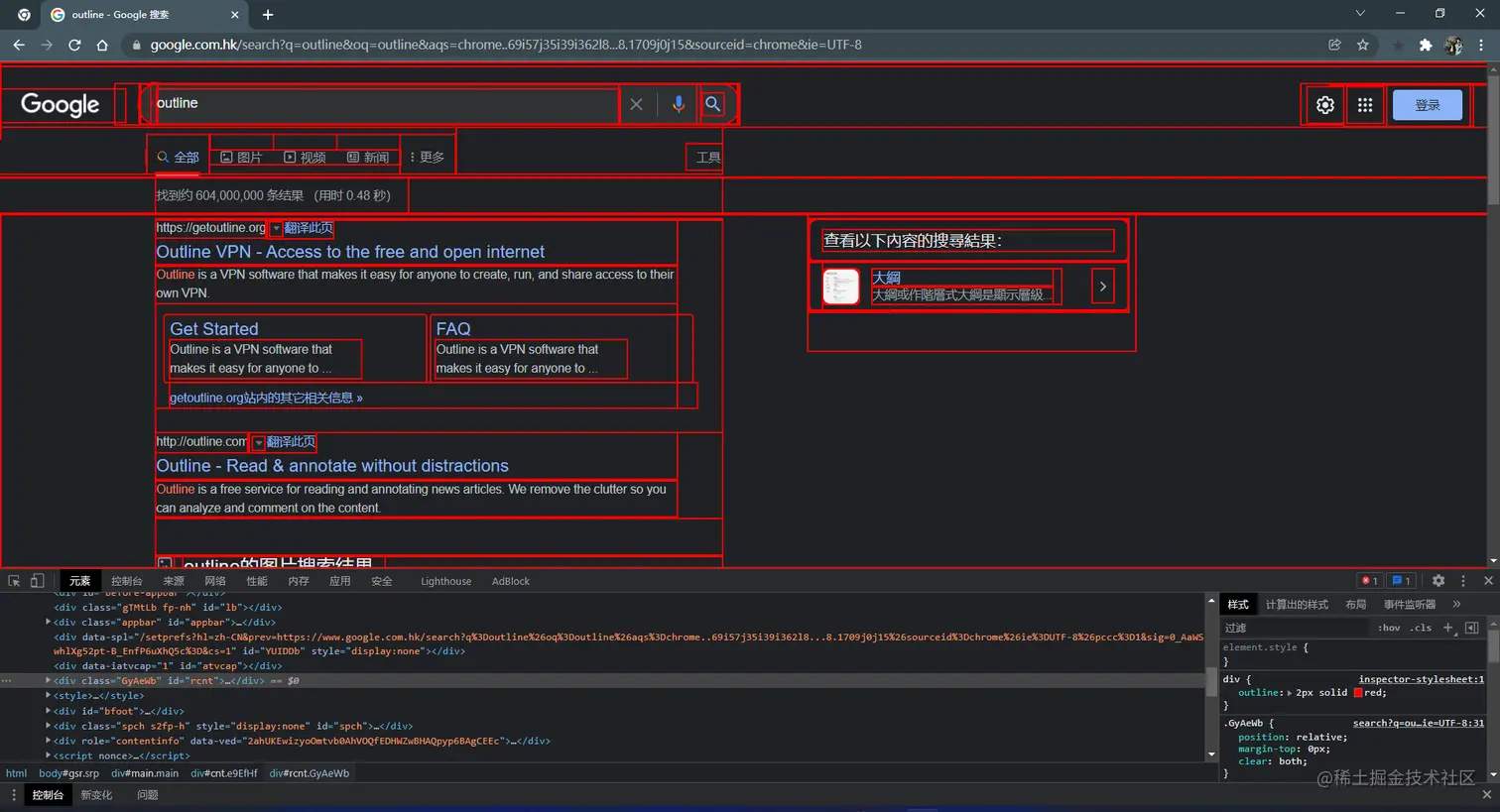Toggle the computed styles sidebar pane
The width and height of the screenshot is (1500, 812).
click(1472, 628)
